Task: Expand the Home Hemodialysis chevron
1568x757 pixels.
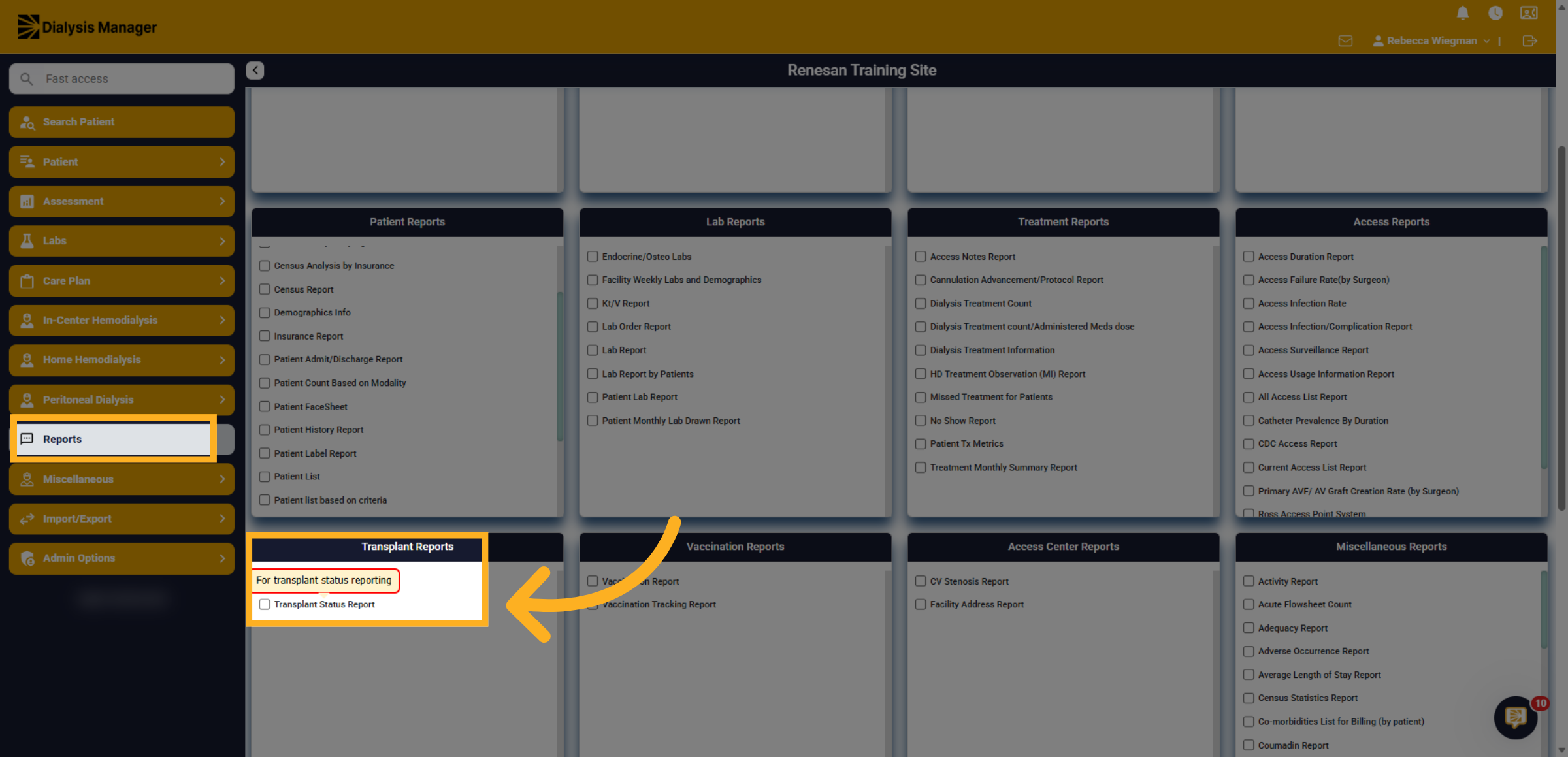Action: (222, 360)
